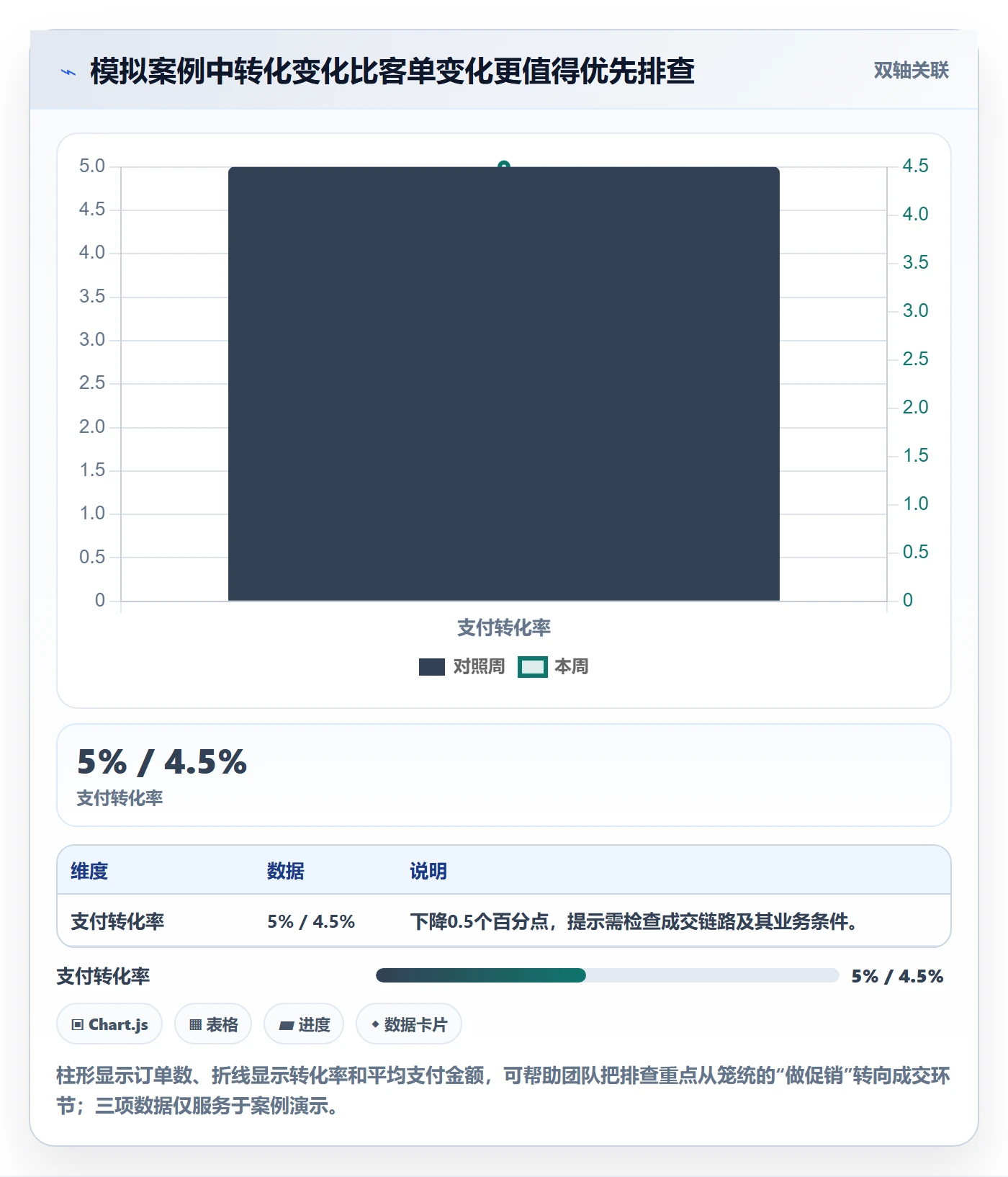1008x1177 pixels.
Task: Click the Chart.js chip label
Action: (118, 1024)
